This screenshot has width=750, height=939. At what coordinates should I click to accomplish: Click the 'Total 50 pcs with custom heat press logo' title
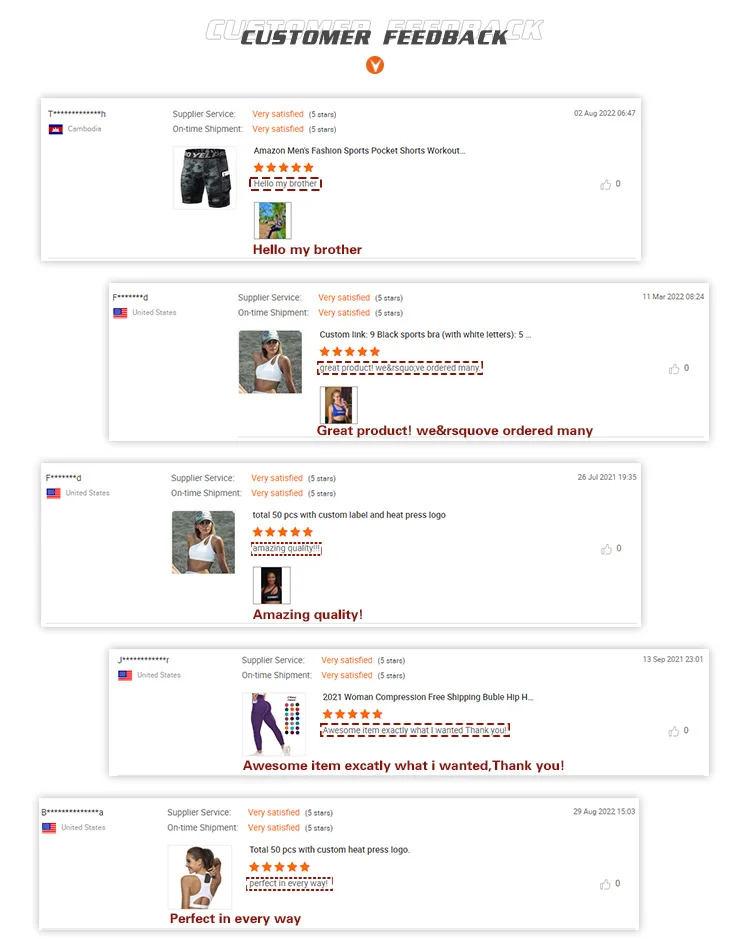(x=329, y=850)
